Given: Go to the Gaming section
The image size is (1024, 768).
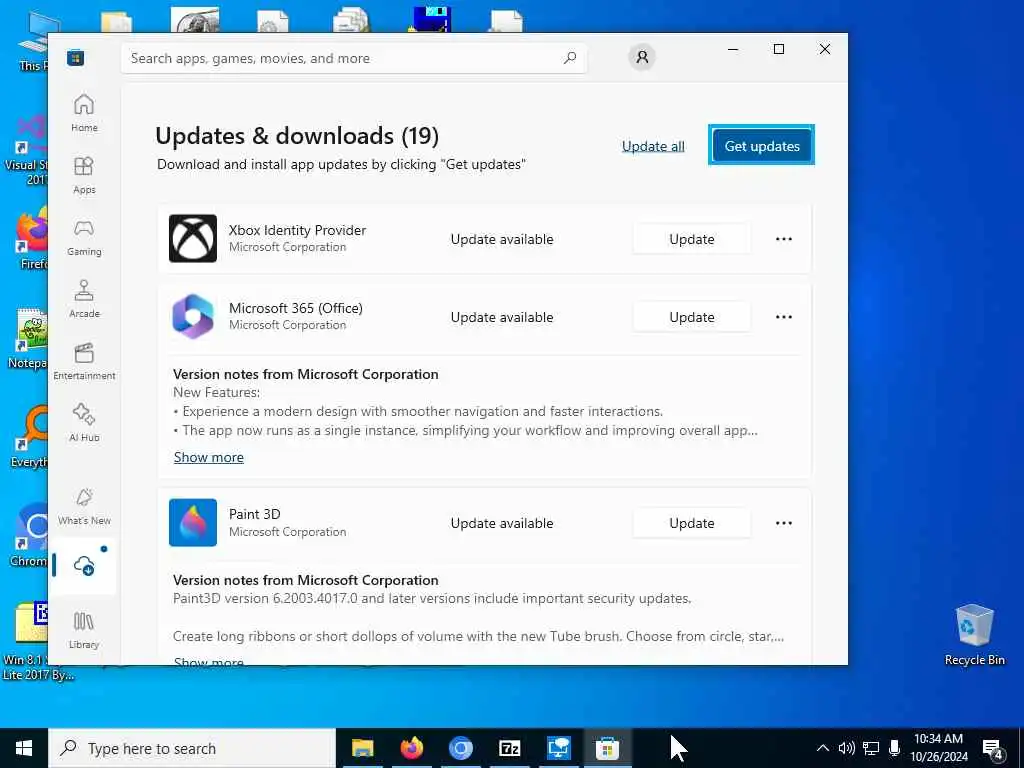Looking at the screenshot, I should click(x=84, y=237).
